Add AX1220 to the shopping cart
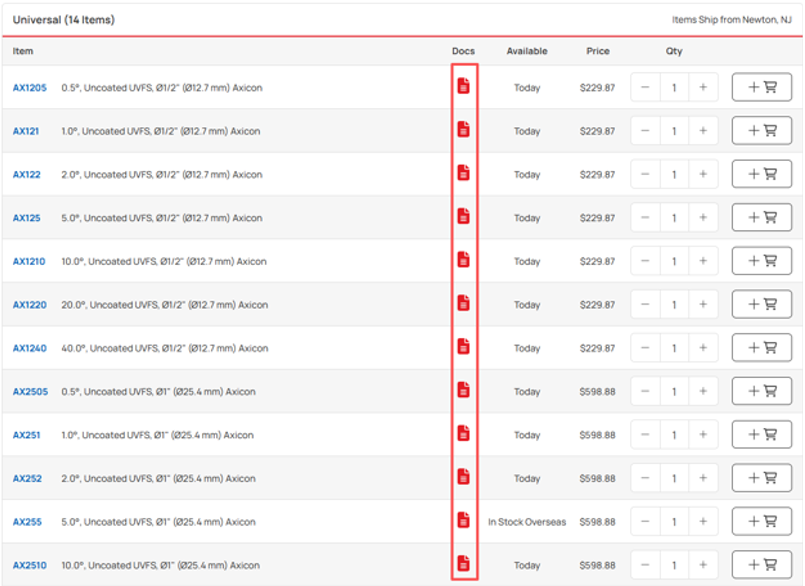The image size is (805, 586). click(761, 305)
